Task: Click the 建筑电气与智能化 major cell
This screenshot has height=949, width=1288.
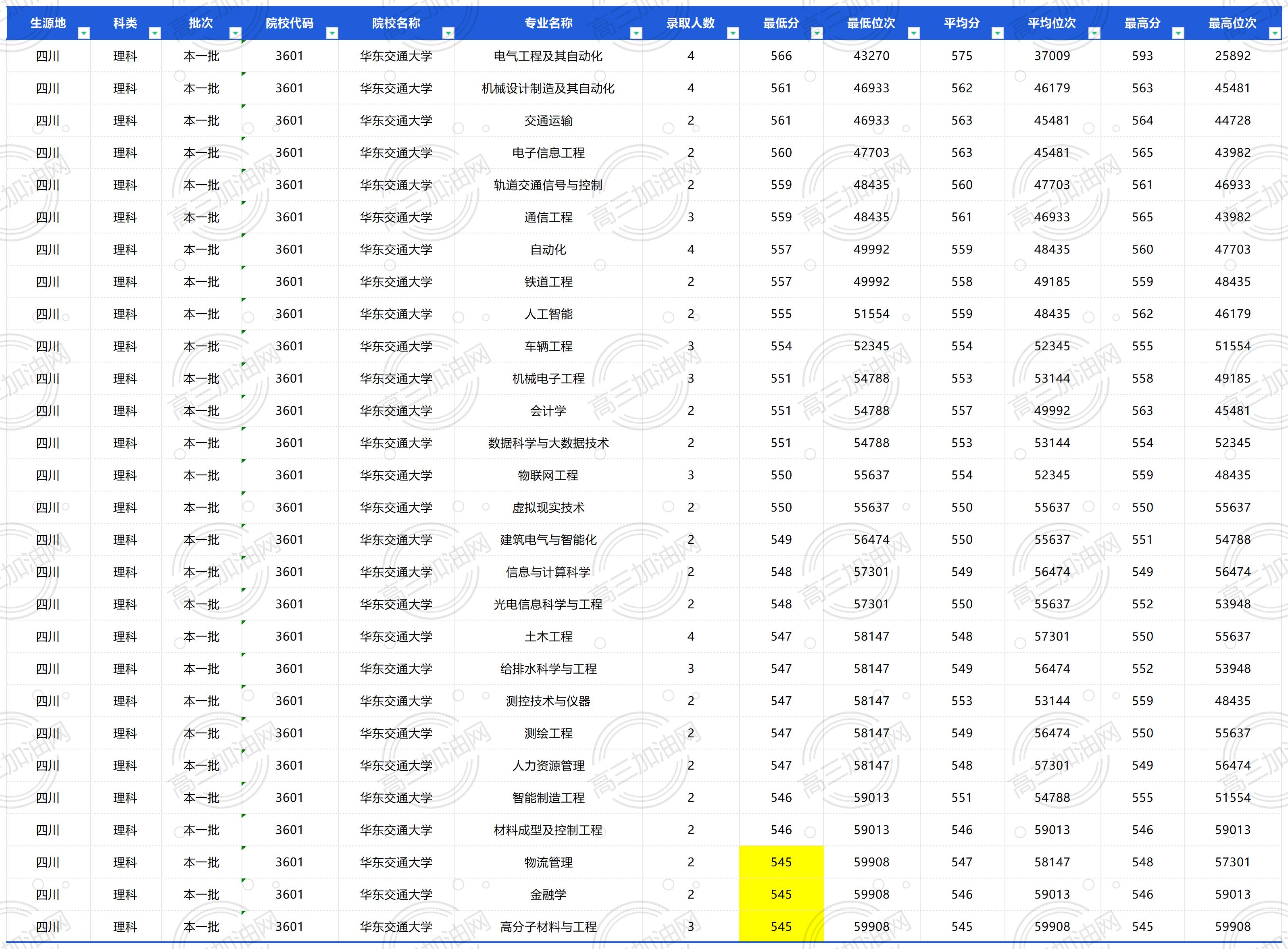Action: 549,540
